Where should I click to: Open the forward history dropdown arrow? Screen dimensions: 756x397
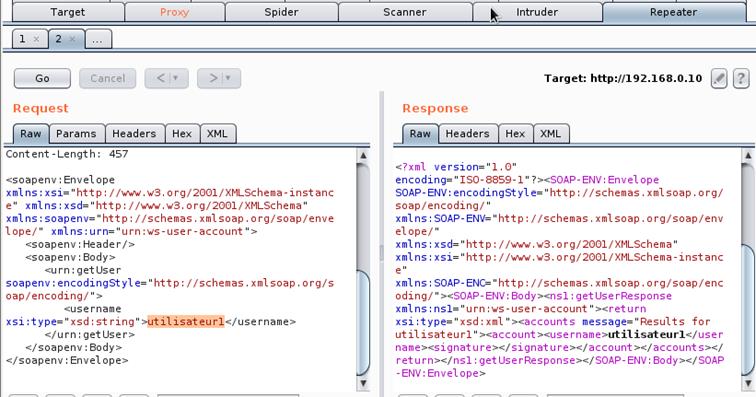[229, 78]
